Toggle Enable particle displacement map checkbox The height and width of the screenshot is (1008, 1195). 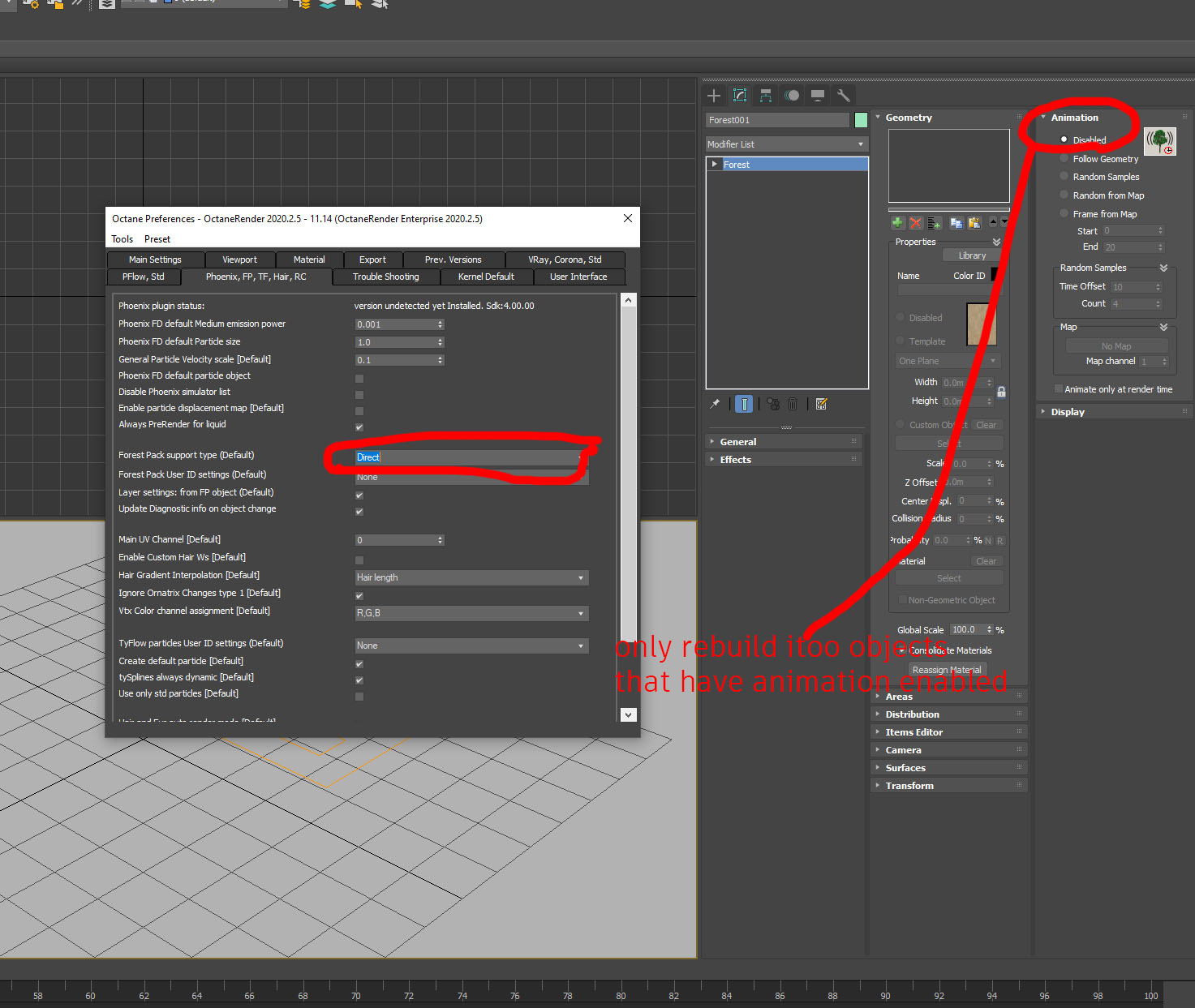(359, 411)
